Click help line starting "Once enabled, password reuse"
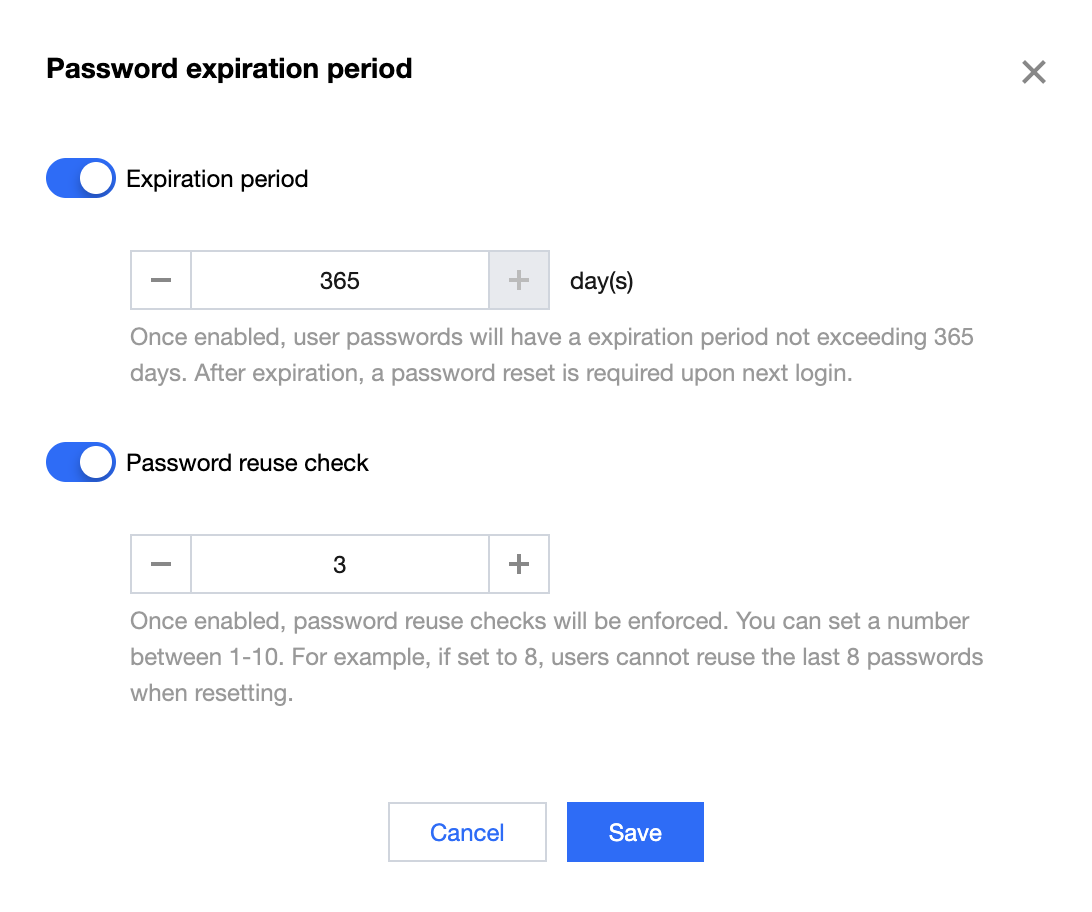 point(549,621)
